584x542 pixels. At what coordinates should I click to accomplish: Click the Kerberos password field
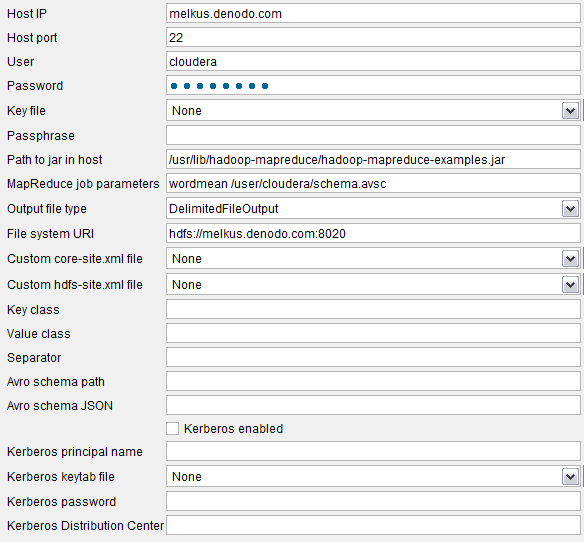373,501
